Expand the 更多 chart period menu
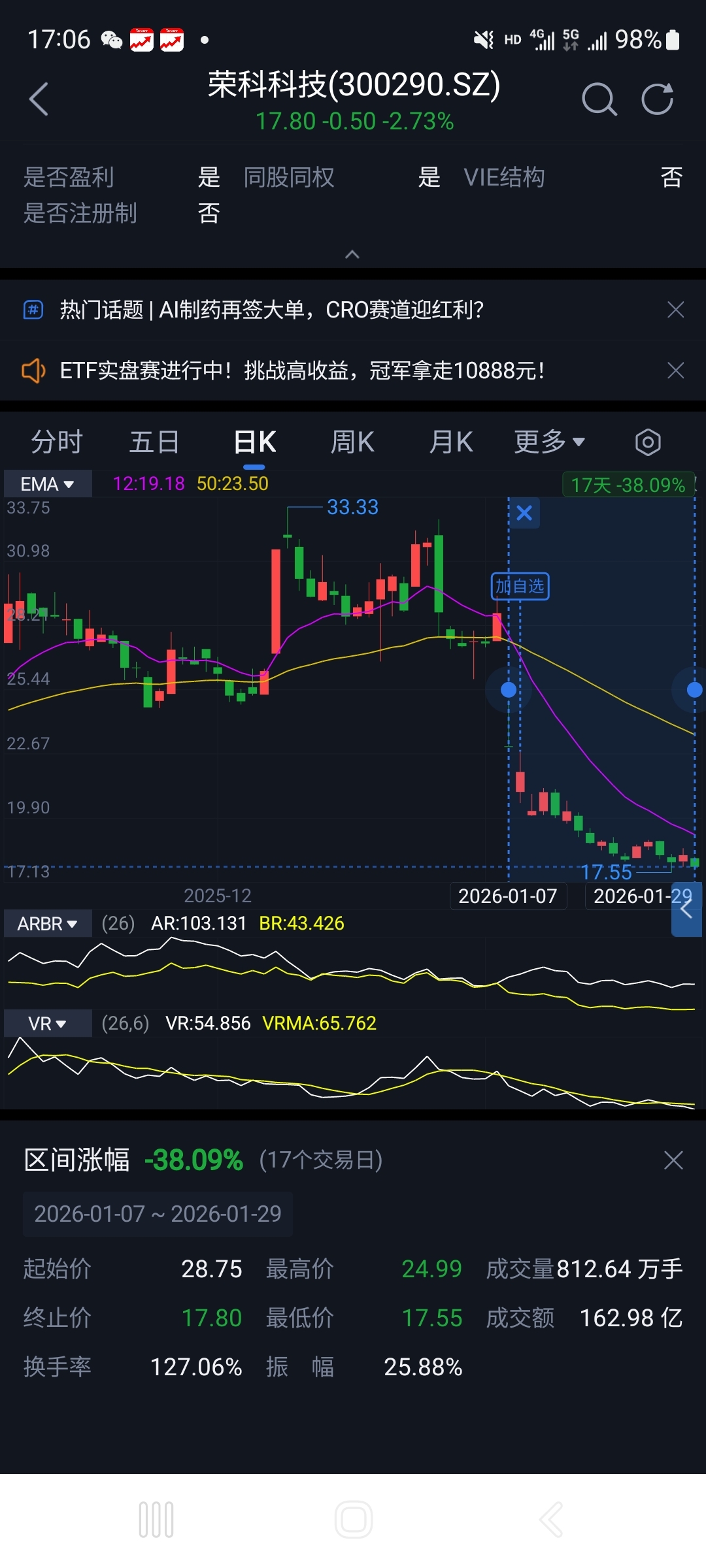 (x=549, y=442)
